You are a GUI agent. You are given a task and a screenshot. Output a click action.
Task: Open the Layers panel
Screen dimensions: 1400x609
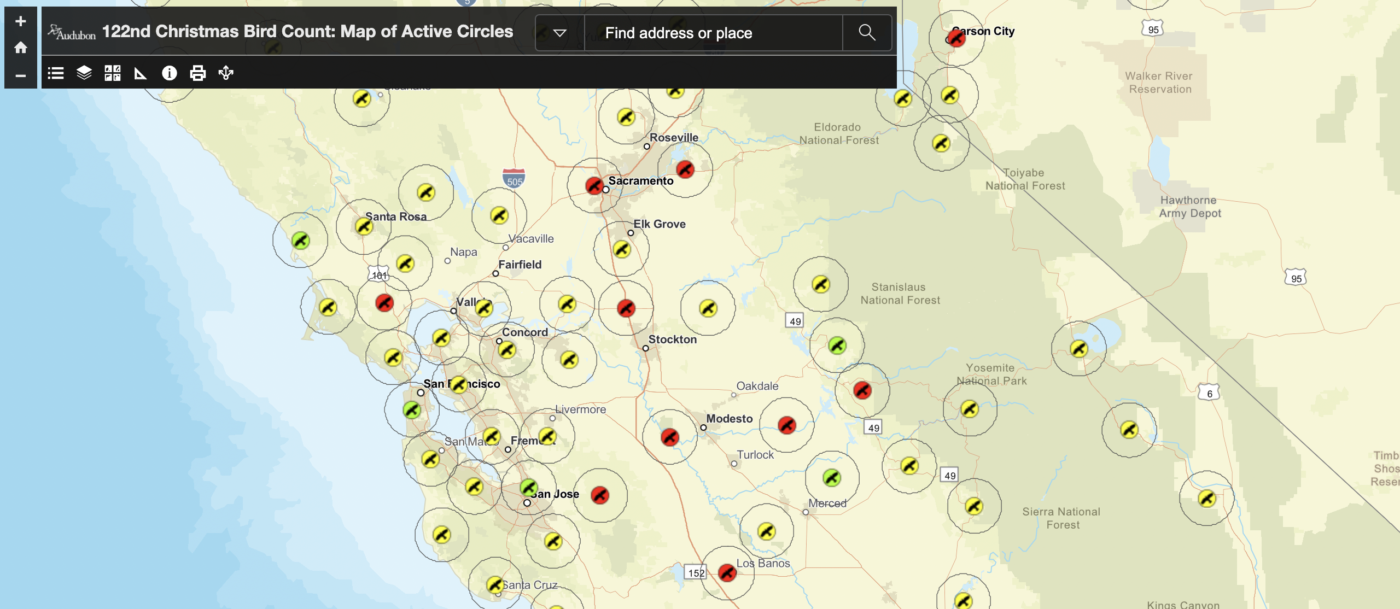click(x=84, y=73)
